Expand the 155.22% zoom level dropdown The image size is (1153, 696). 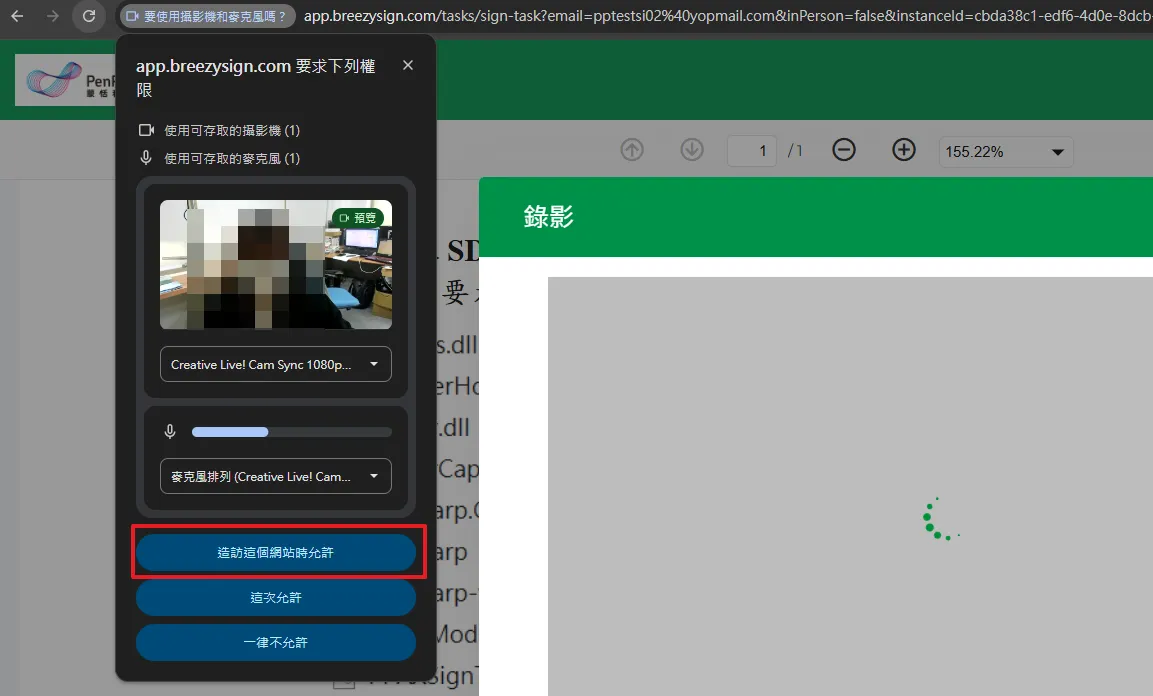1005,152
